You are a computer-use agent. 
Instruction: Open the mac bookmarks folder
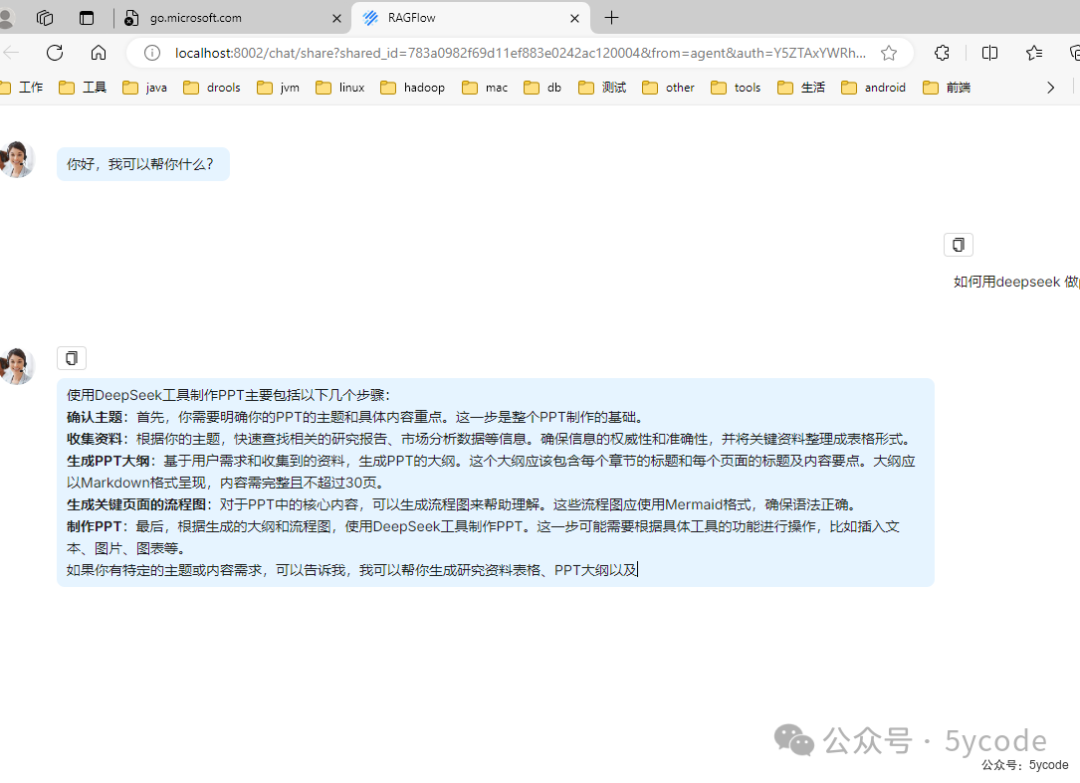485,87
